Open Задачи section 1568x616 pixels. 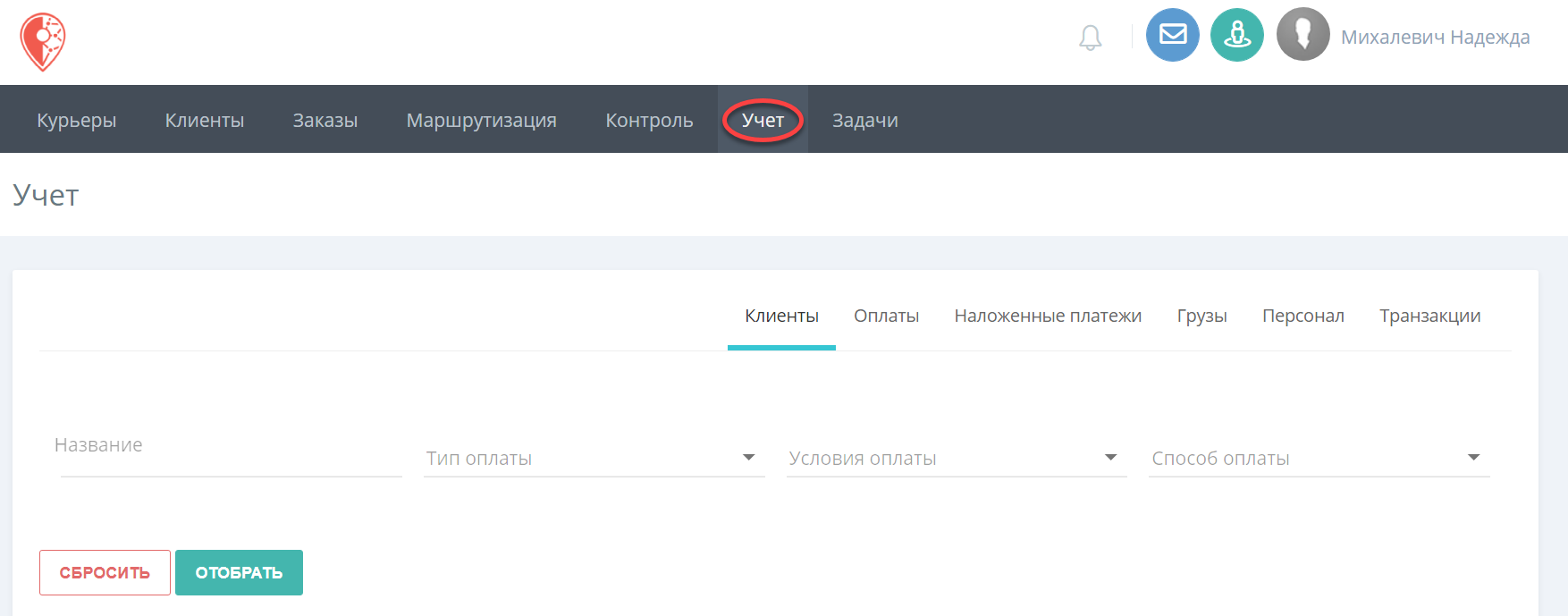(865, 120)
